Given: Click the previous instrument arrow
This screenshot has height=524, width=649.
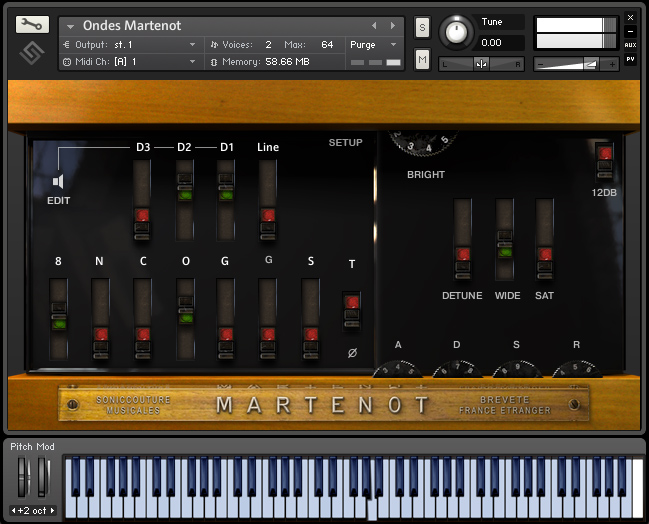Looking at the screenshot, I should click(x=375, y=25).
